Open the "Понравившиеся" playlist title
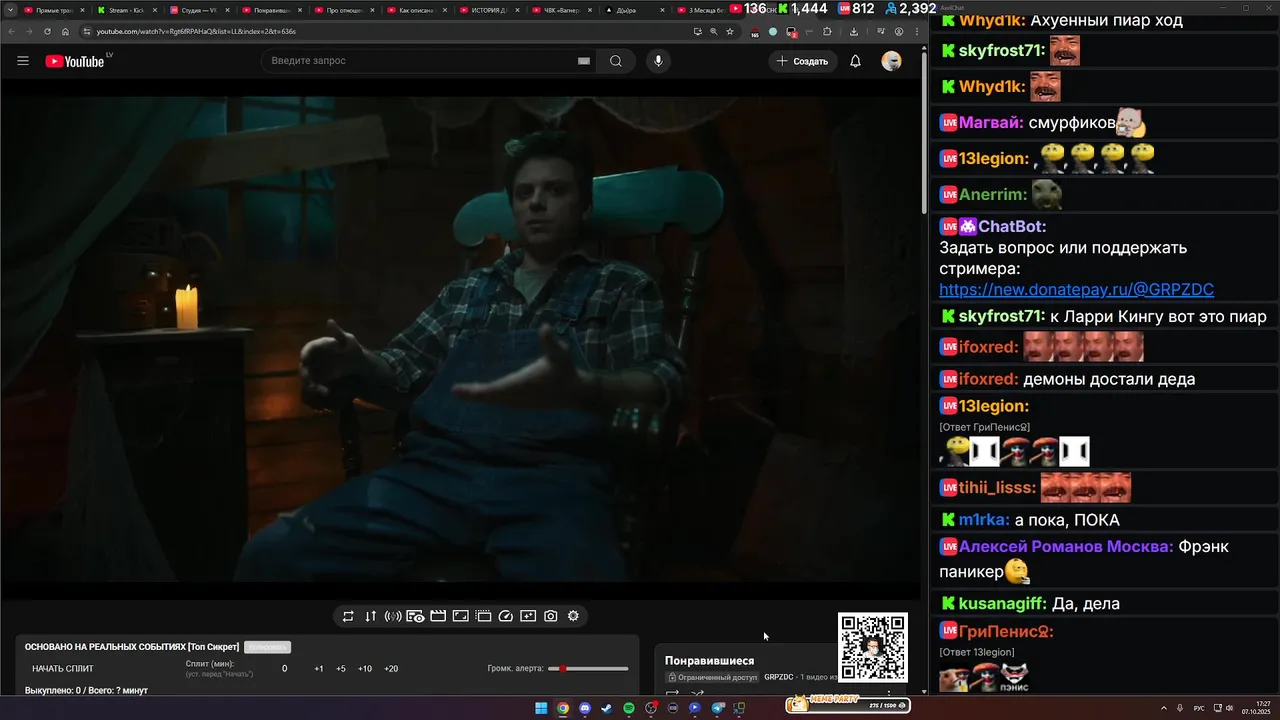 tap(709, 660)
